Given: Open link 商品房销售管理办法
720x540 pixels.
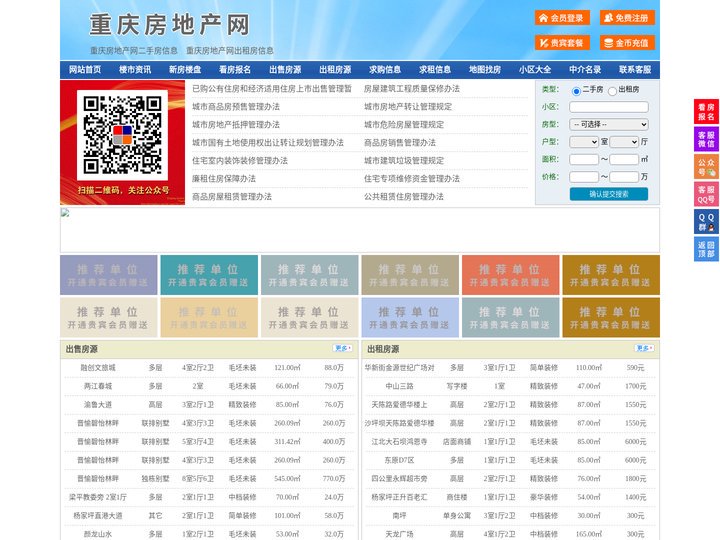Looking at the screenshot, I should click(400, 142).
